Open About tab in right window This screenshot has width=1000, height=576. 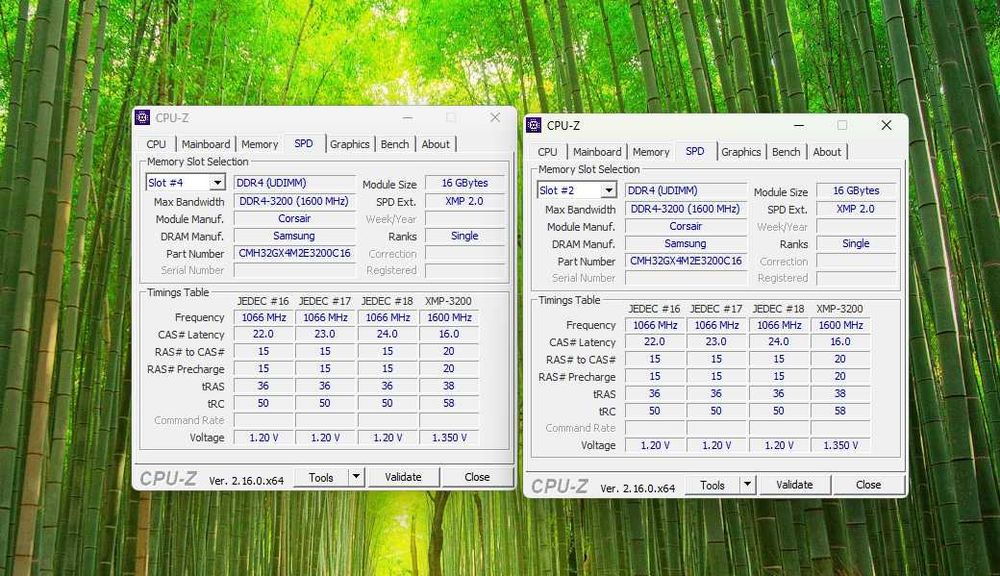pos(827,152)
